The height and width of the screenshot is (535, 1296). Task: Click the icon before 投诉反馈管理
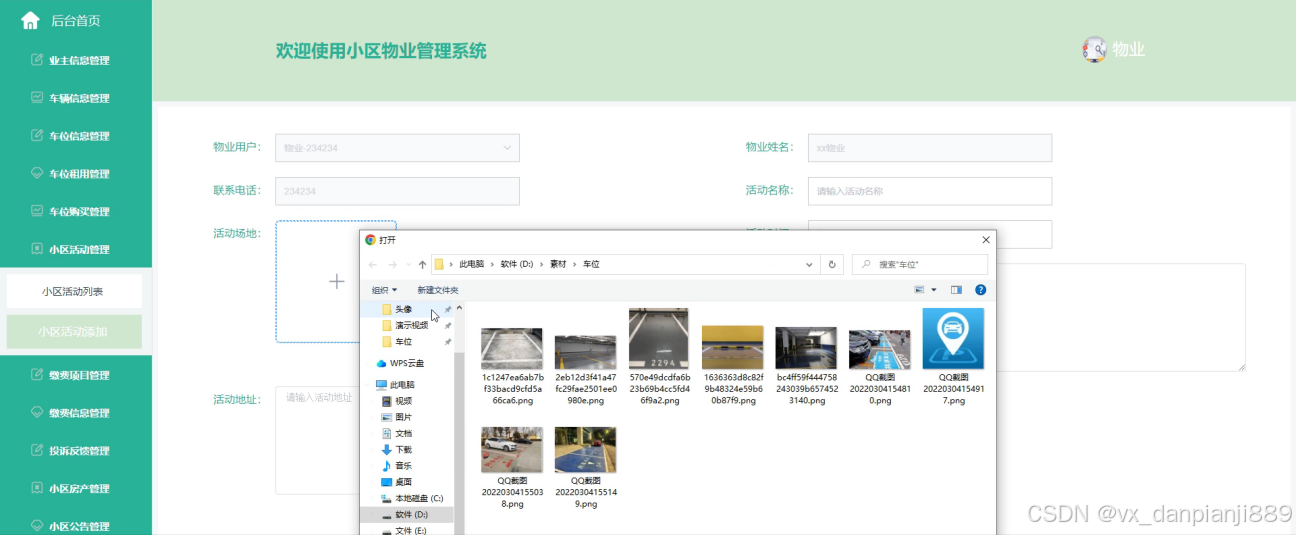pyautogui.click(x=38, y=451)
